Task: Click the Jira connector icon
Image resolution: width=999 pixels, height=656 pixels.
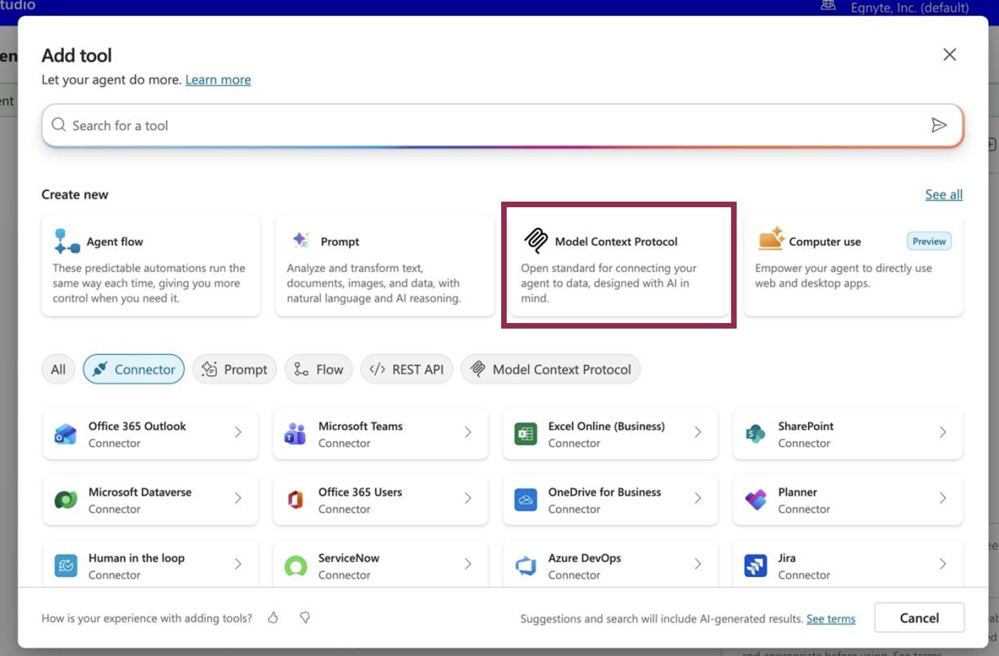Action: point(756,566)
